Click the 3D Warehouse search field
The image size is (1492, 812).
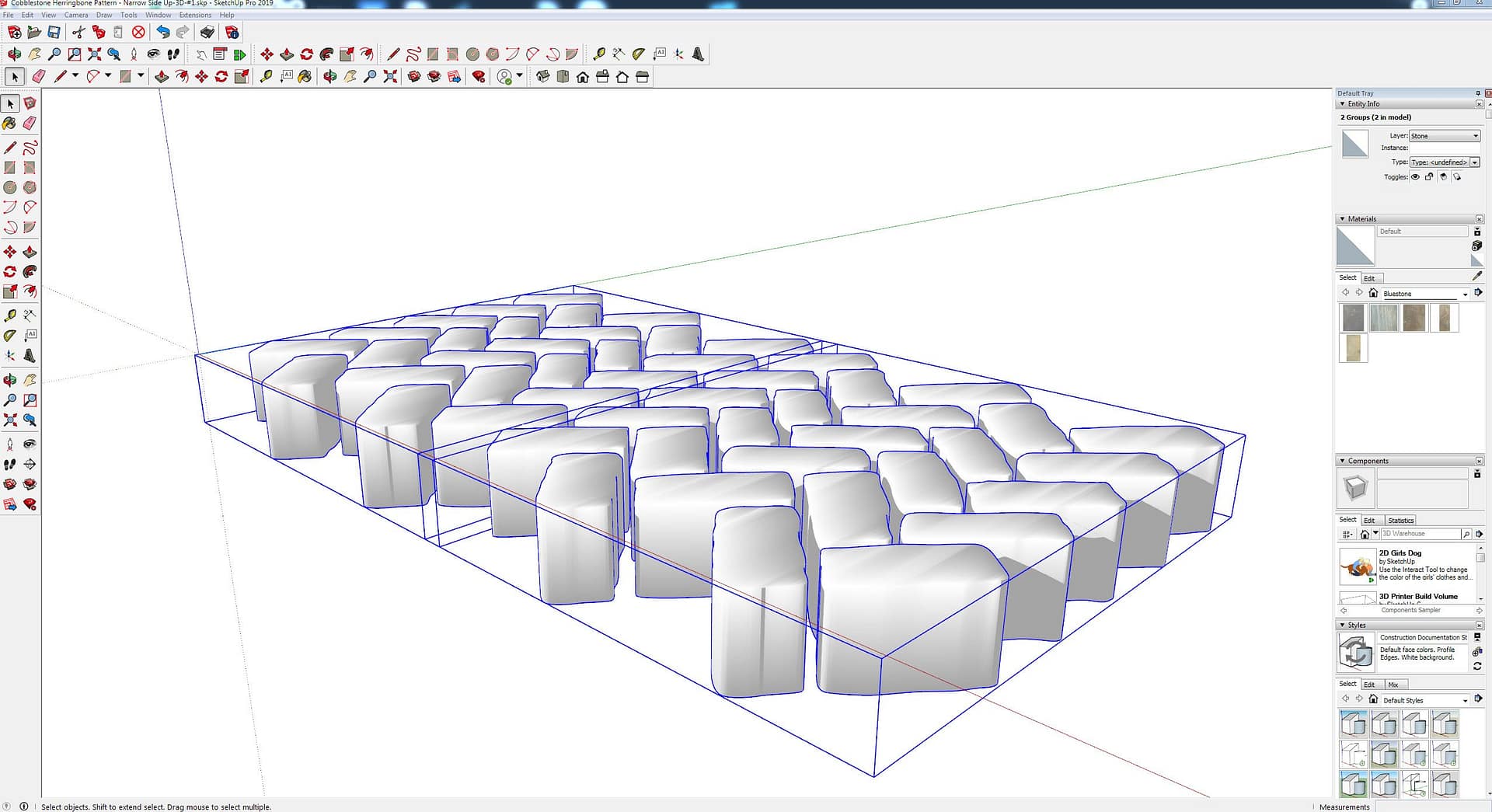[1419, 534]
